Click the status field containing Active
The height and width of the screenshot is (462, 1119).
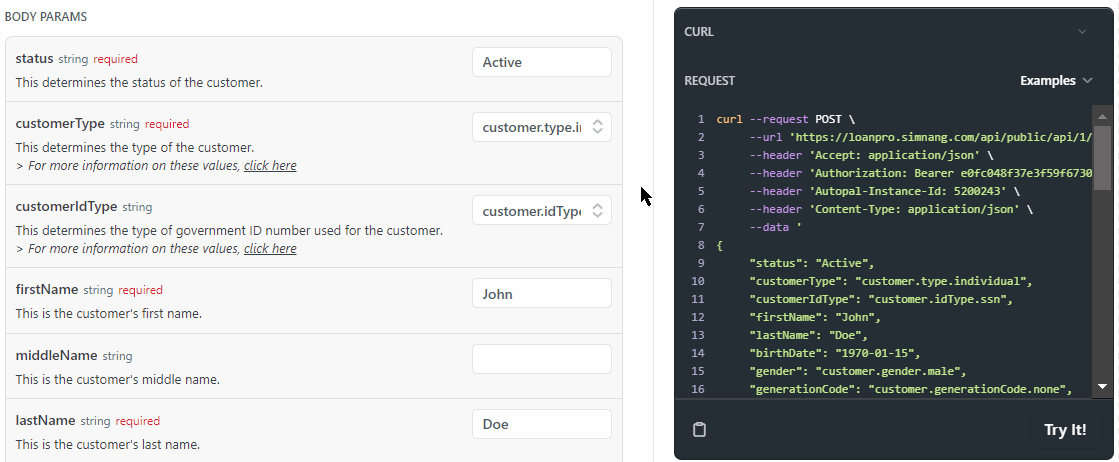(541, 62)
